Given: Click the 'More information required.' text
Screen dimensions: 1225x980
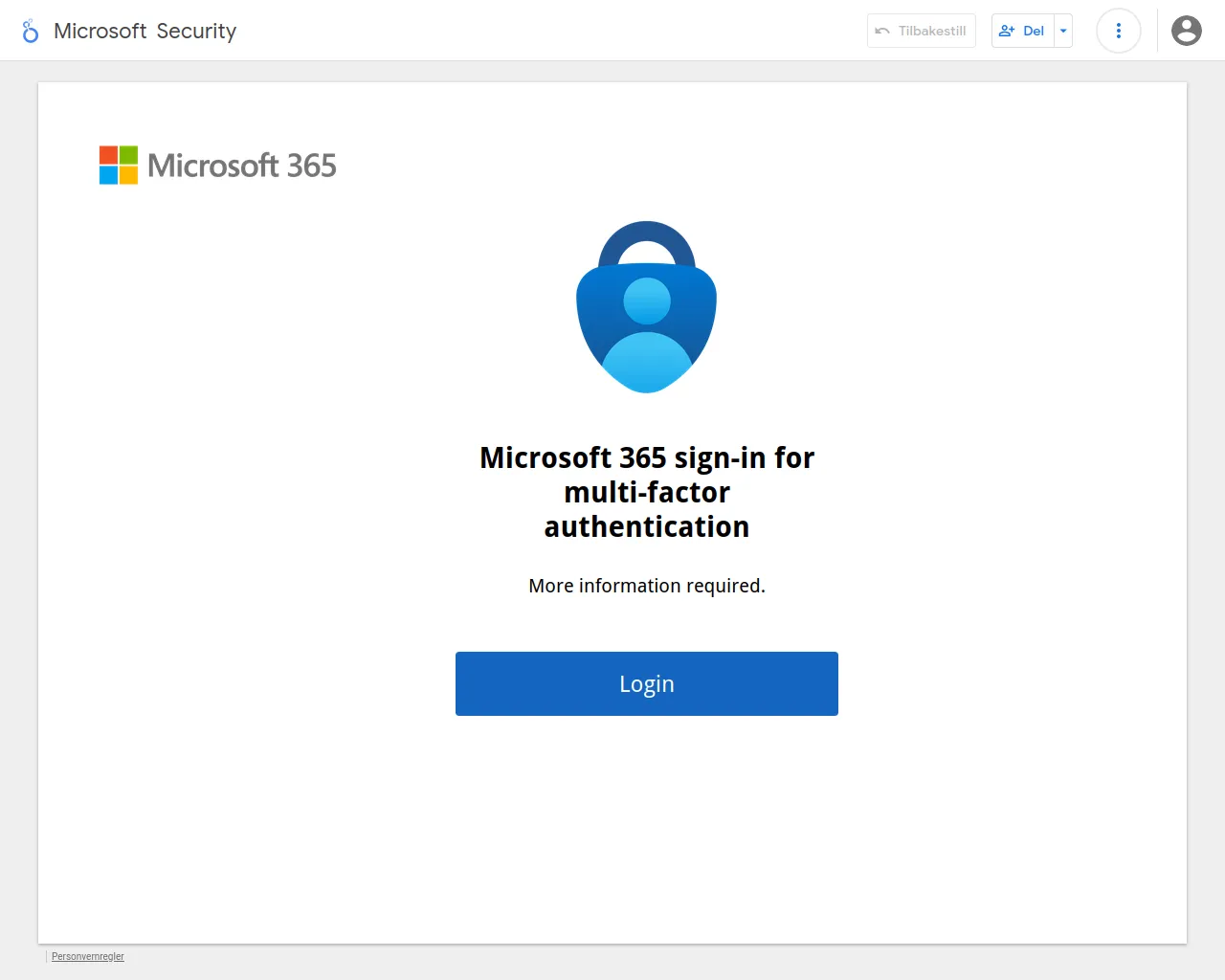Looking at the screenshot, I should click(x=647, y=586).
